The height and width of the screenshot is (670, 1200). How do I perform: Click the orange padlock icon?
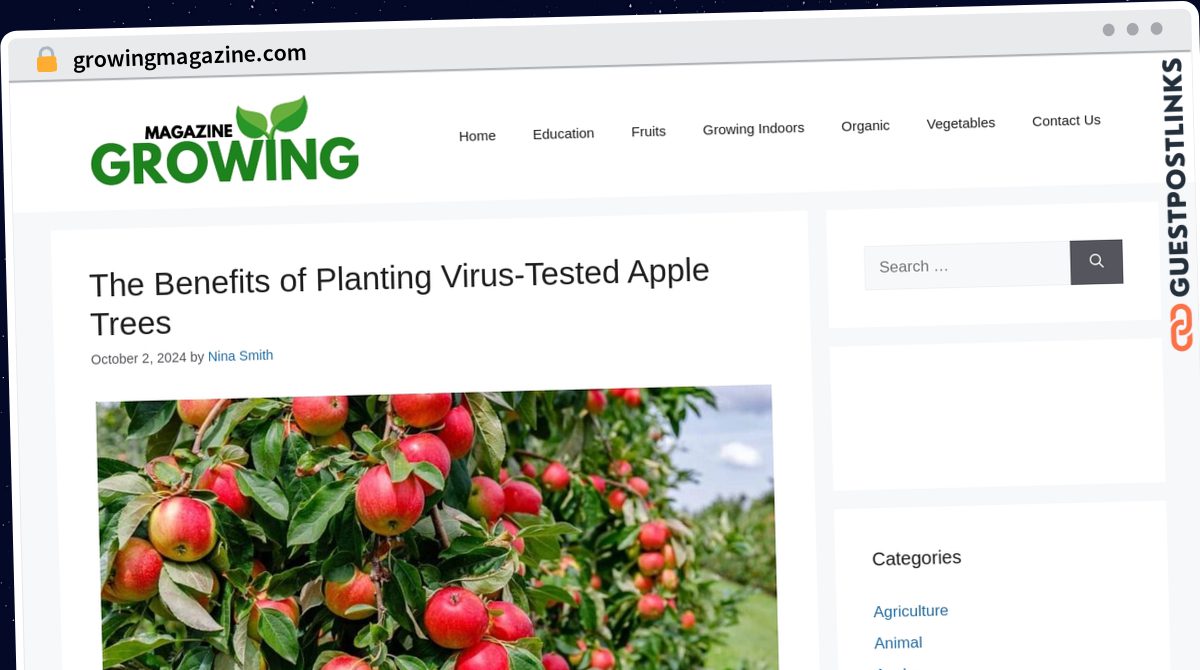46,60
